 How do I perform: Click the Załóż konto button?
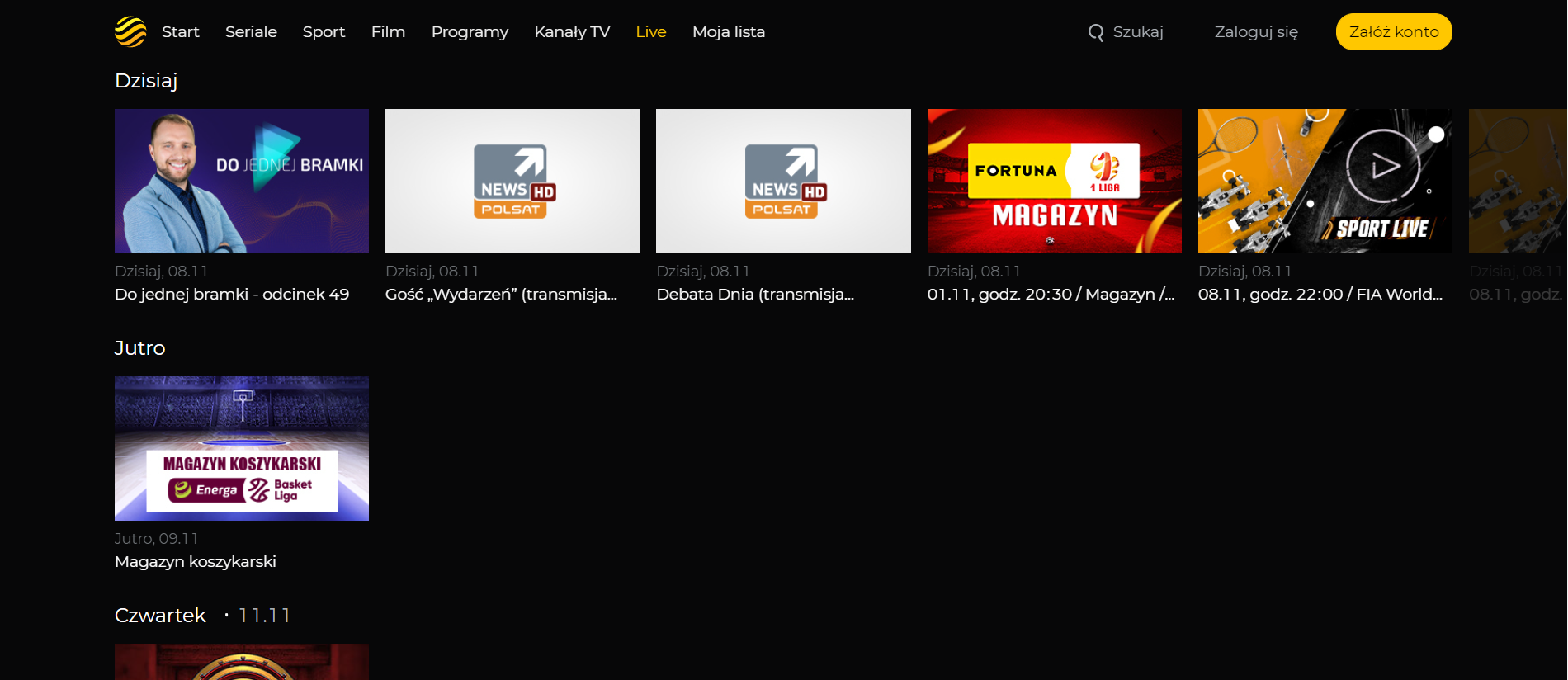click(1394, 32)
